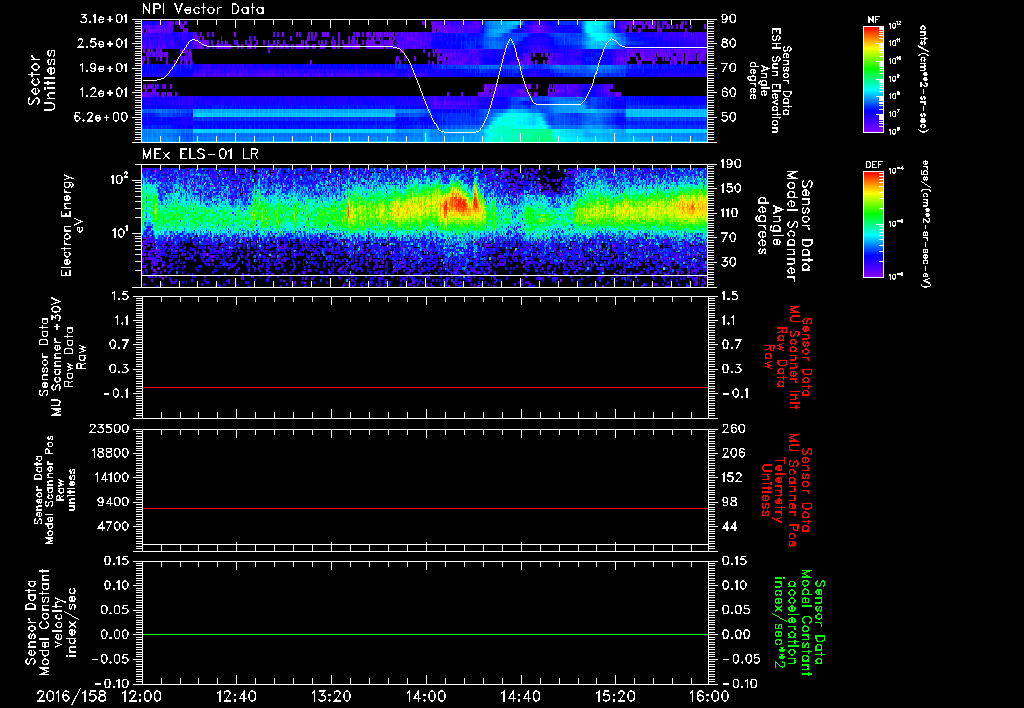Click the "12:00" time axis label
The image size is (1024, 708).
click(142, 696)
